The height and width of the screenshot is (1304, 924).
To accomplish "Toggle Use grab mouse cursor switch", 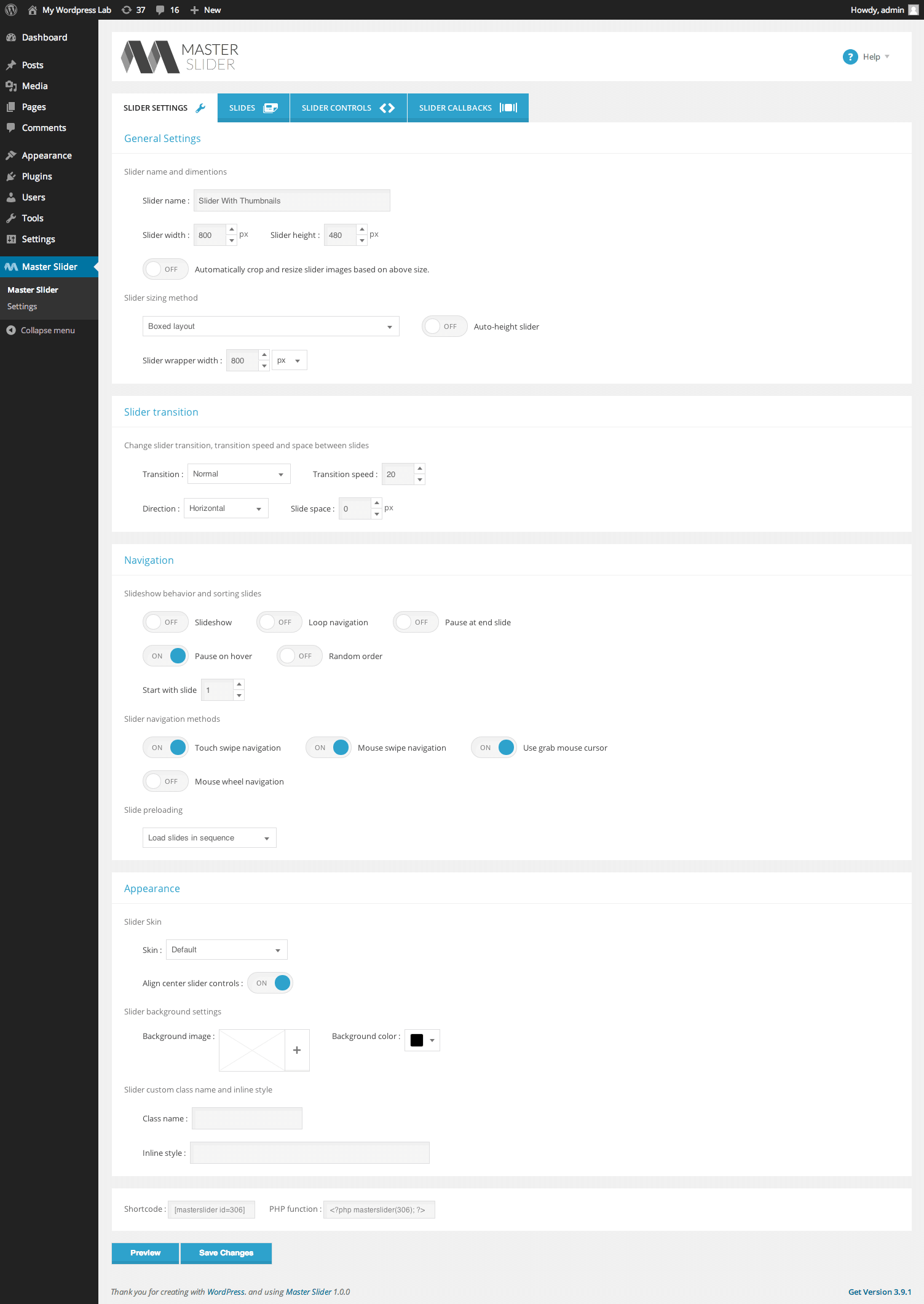I will (x=494, y=748).
